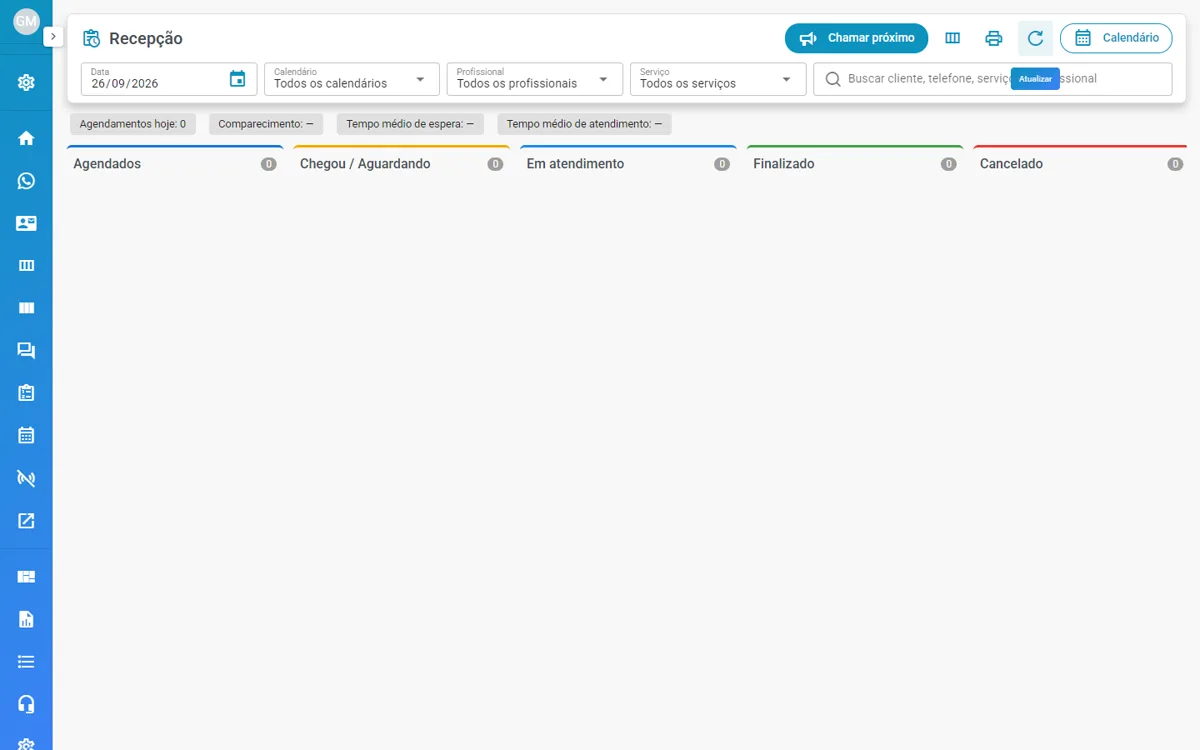This screenshot has width=1200, height=750.
Task: Open the external link icon in sidebar
Action: (x=26, y=521)
